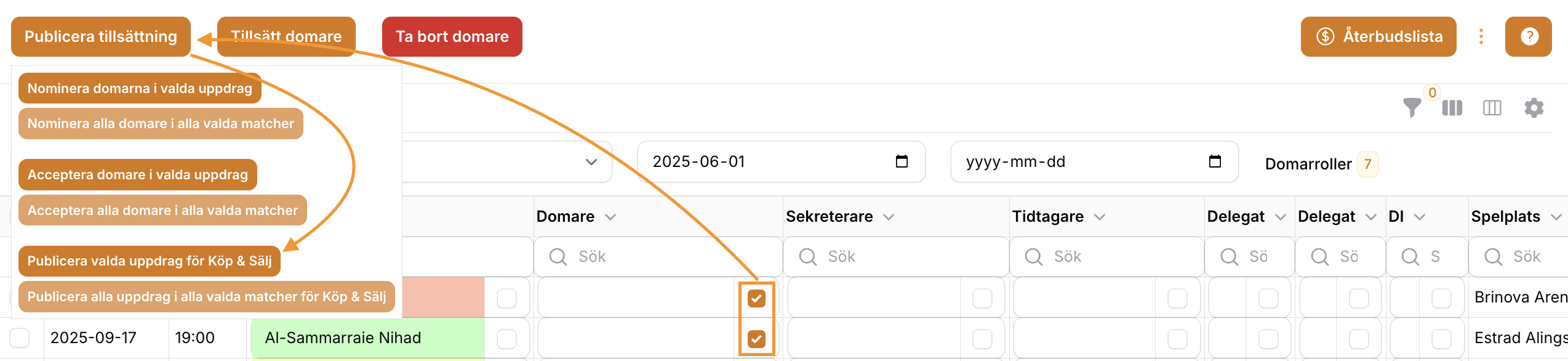
Task: Click the green Al-Sammarraie Nihad cell
Action: pos(368,338)
